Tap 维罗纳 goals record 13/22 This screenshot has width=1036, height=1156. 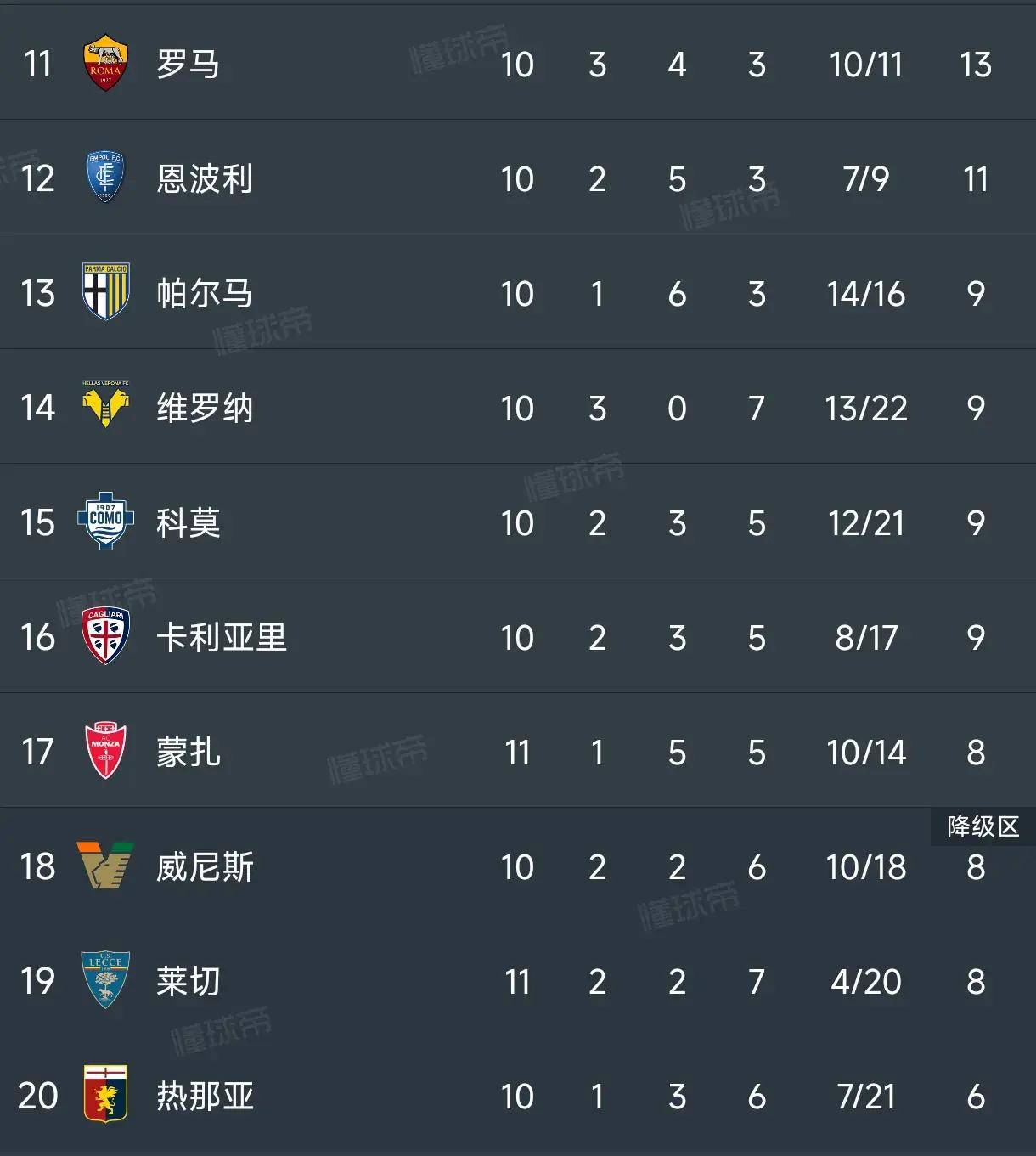coord(866,409)
